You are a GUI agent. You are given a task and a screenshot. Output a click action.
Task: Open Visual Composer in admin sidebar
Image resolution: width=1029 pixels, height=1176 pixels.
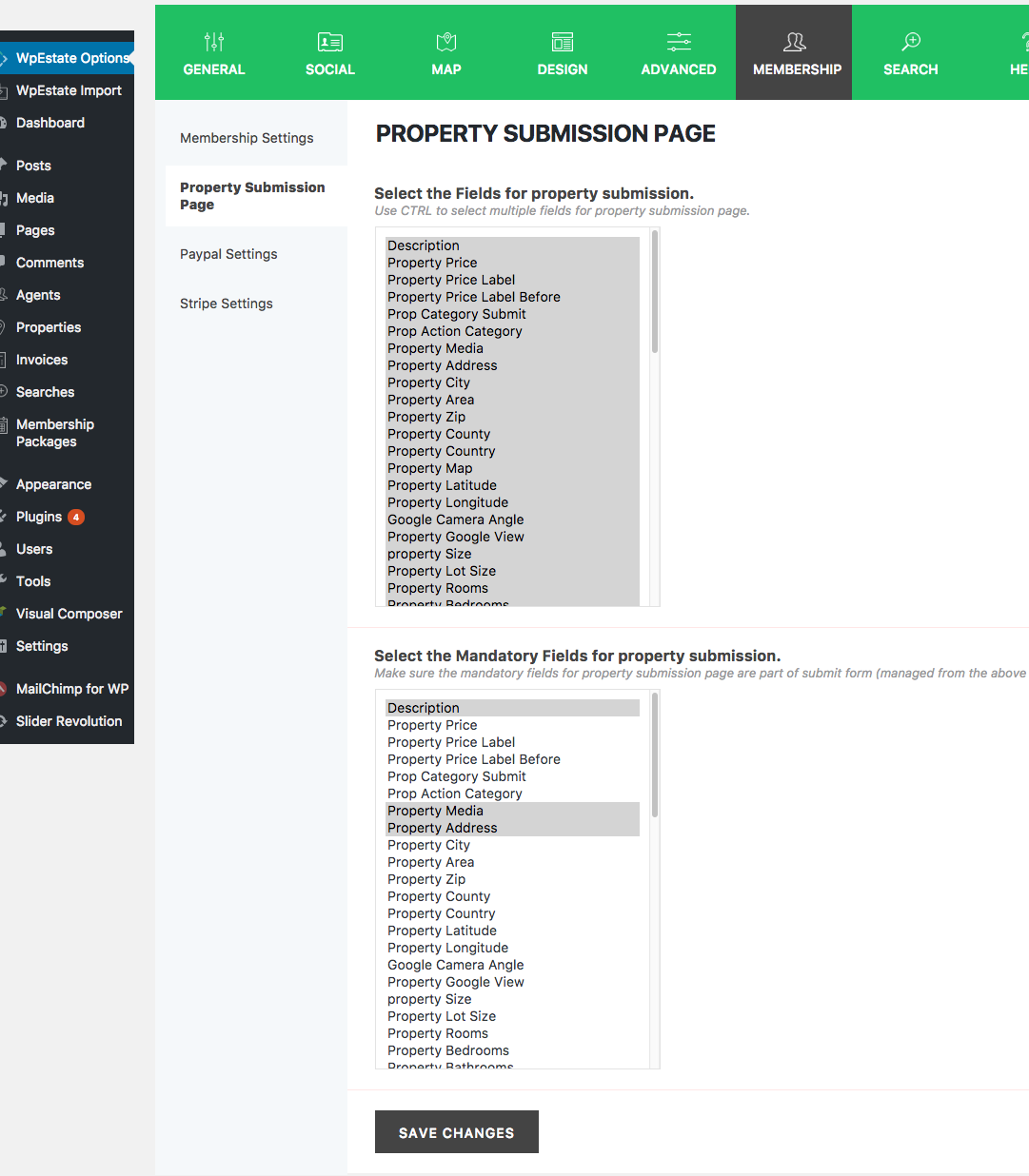pyautogui.click(x=69, y=614)
